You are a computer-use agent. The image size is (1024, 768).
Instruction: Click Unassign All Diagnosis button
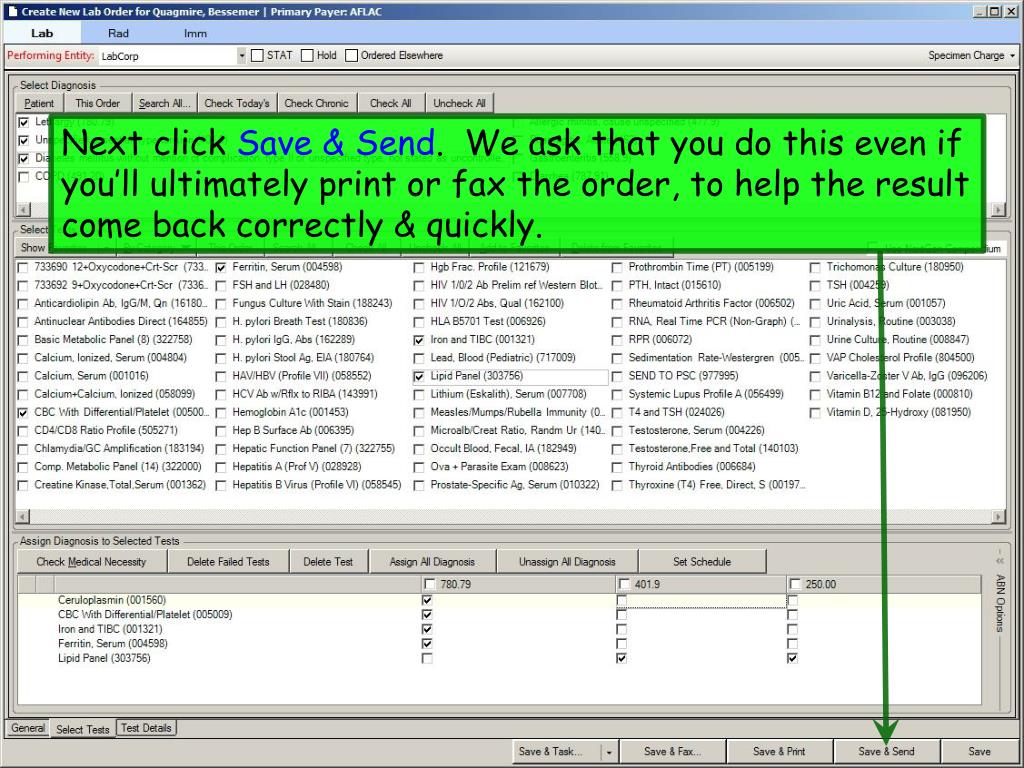click(567, 562)
